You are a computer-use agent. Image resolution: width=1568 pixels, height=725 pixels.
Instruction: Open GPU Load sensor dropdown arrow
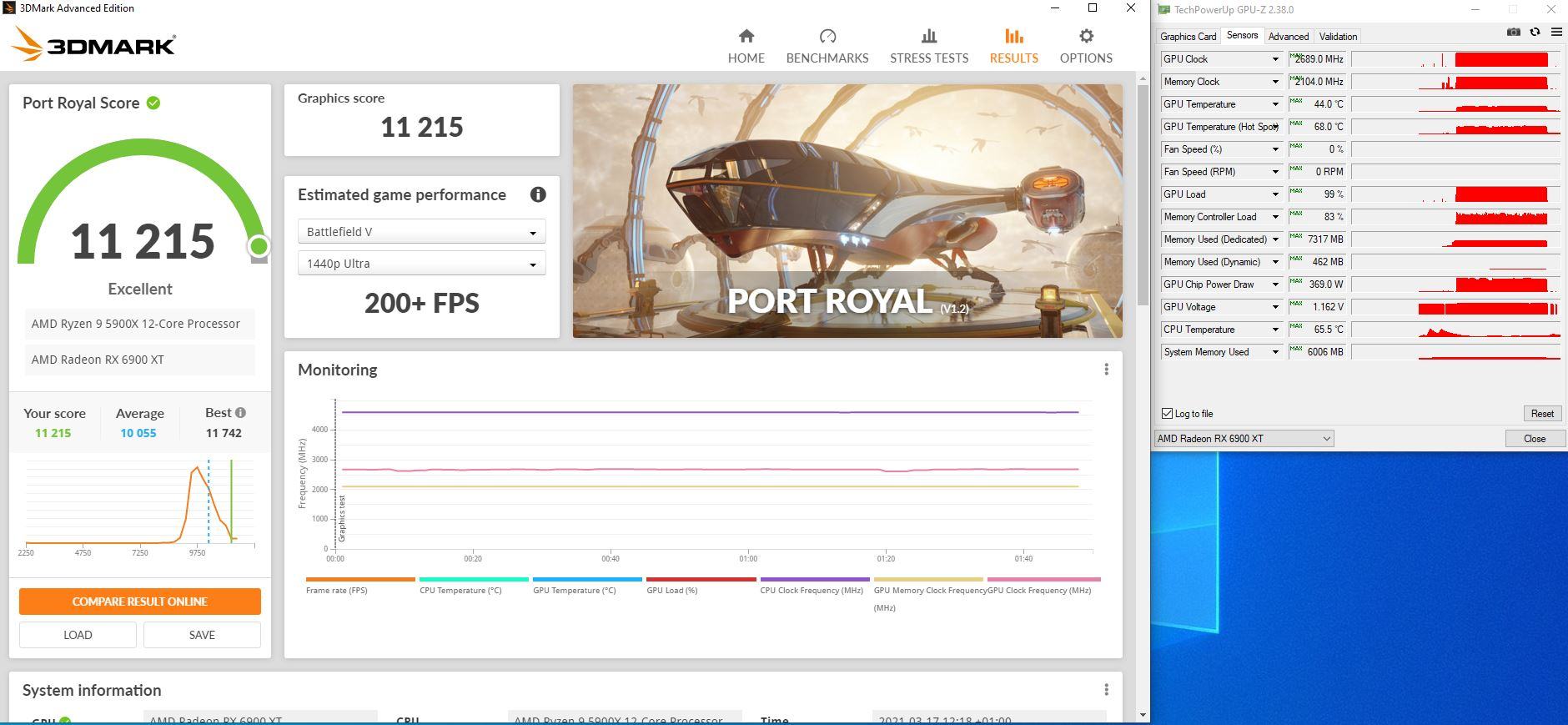pyautogui.click(x=1275, y=194)
